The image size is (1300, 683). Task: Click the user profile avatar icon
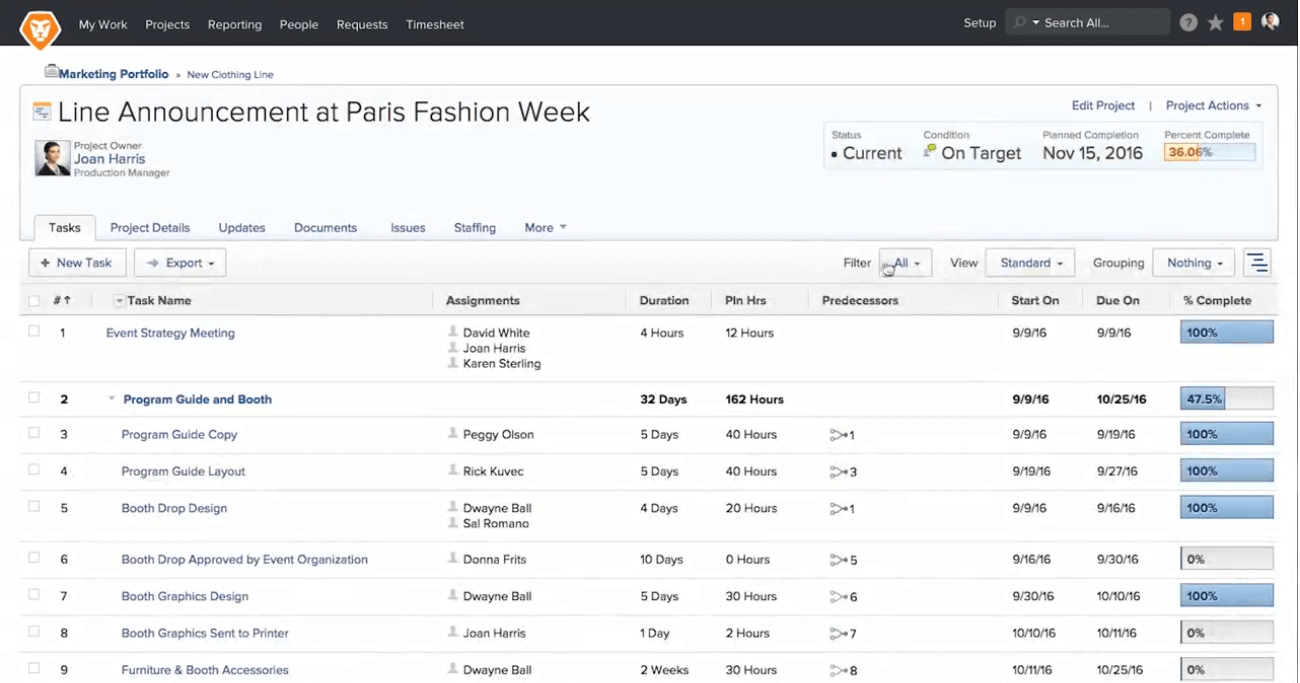point(1270,22)
